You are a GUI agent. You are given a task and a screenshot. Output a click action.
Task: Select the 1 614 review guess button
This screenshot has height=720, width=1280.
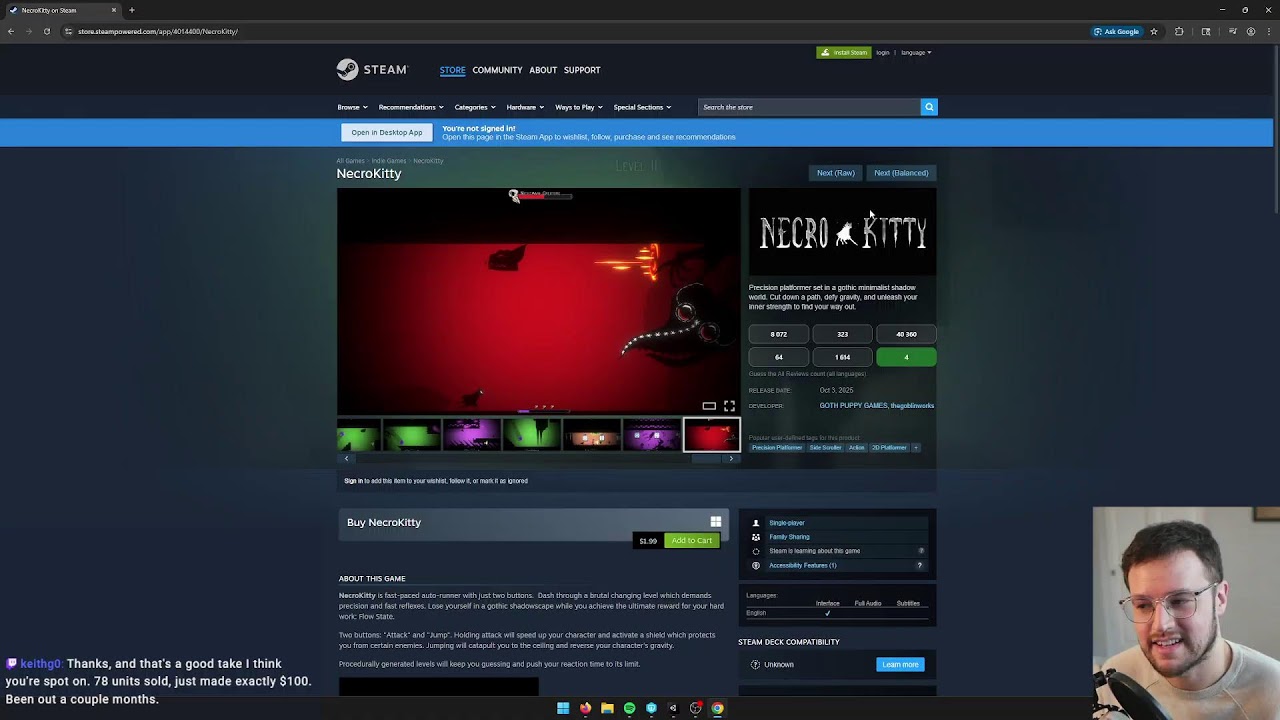coord(843,357)
